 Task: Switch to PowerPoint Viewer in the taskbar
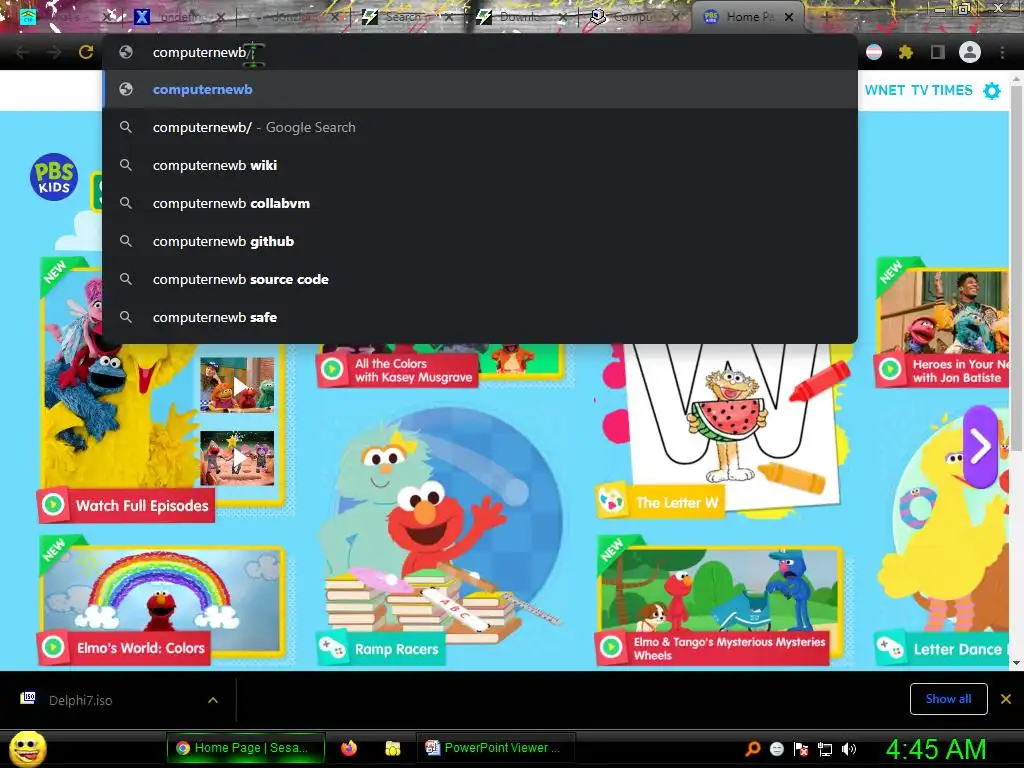495,748
